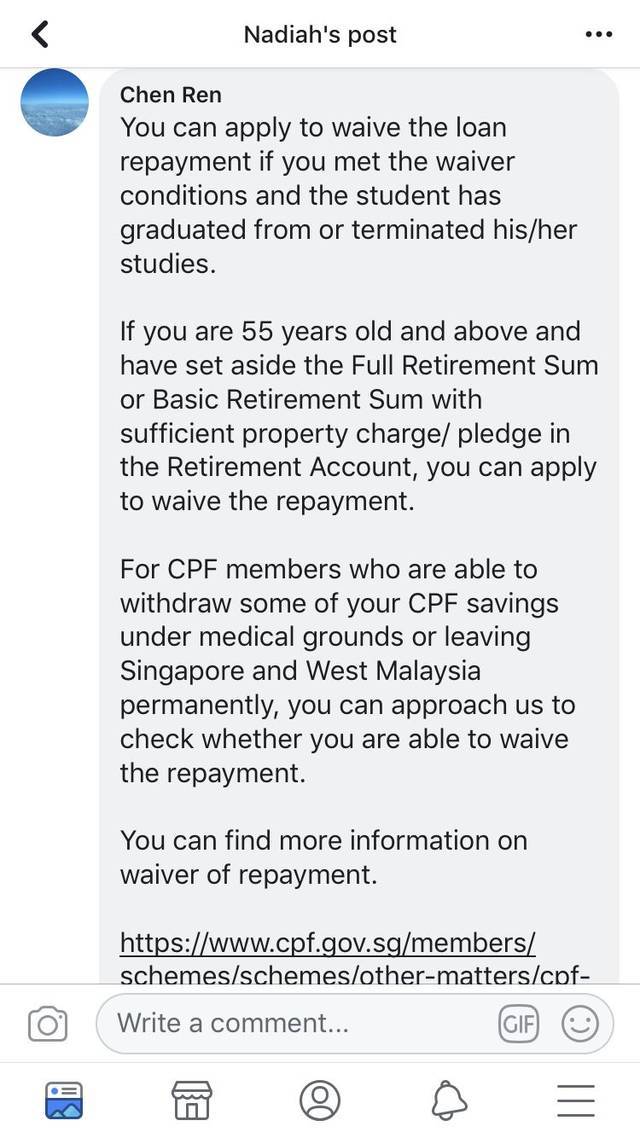The width and height of the screenshot is (640, 1138).
Task: Tap the paragraph about 55 years old
Action: (358, 416)
